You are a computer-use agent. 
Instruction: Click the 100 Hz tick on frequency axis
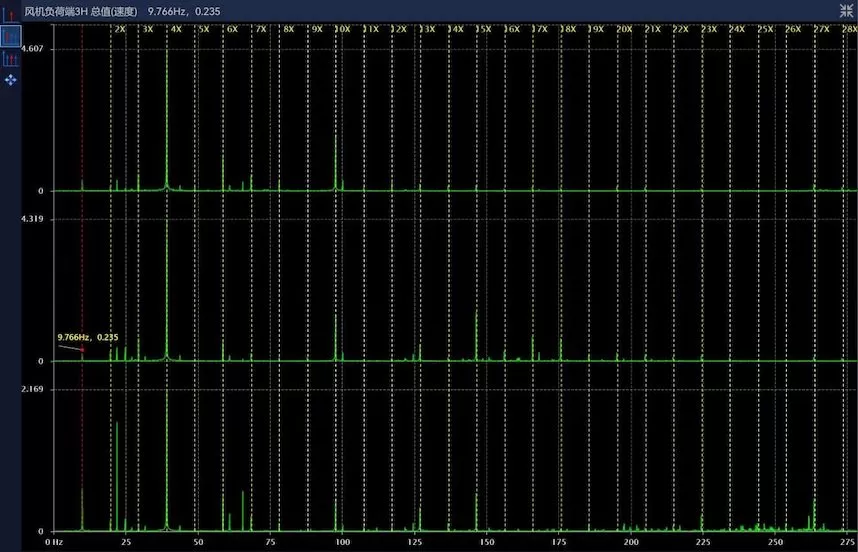(x=343, y=541)
